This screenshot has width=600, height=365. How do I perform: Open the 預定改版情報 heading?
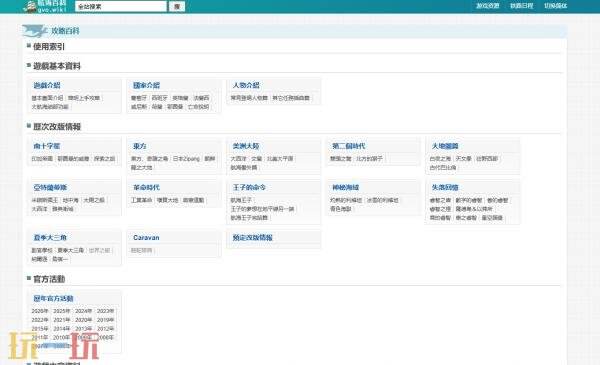click(x=253, y=238)
